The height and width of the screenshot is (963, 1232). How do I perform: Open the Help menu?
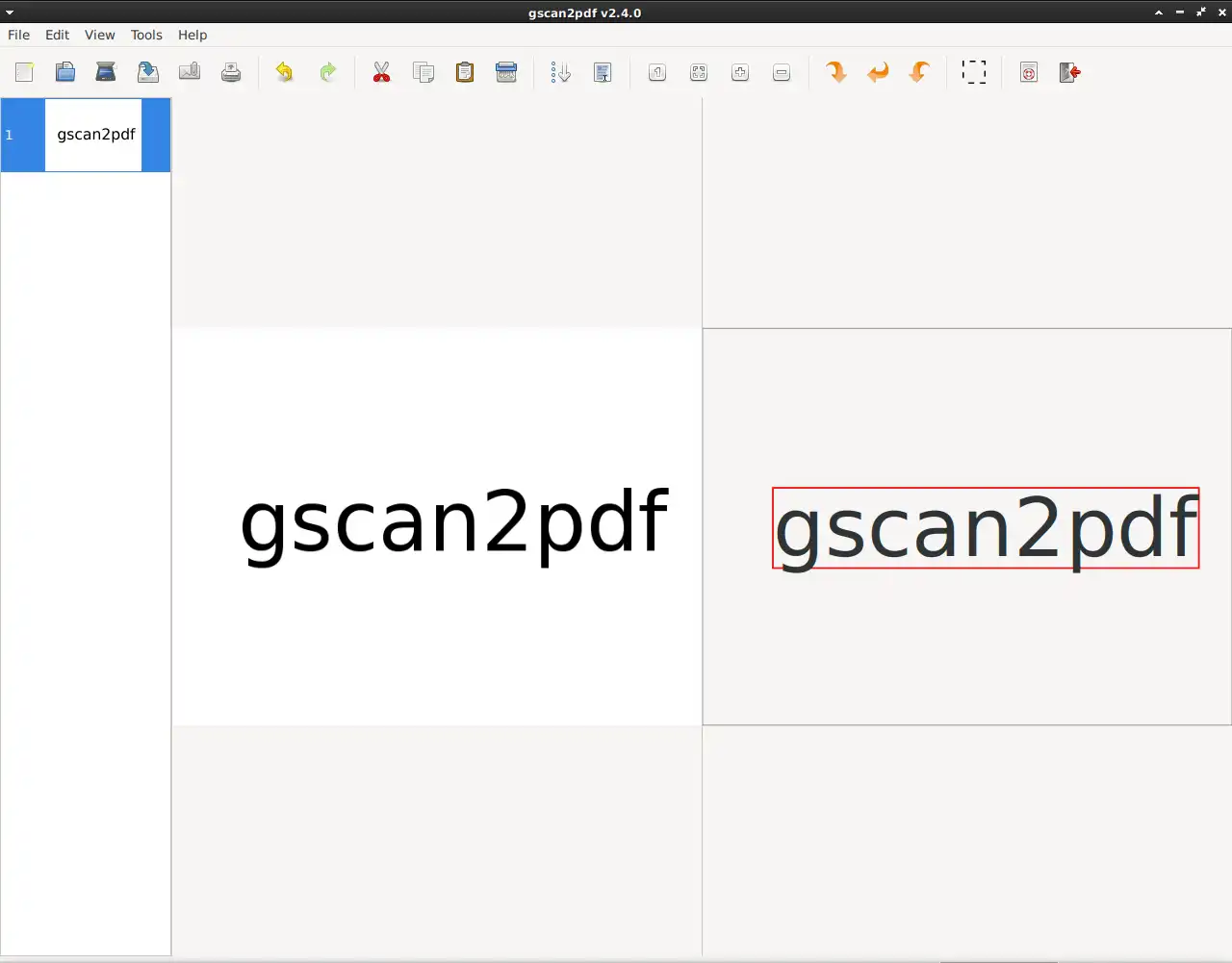coord(192,35)
